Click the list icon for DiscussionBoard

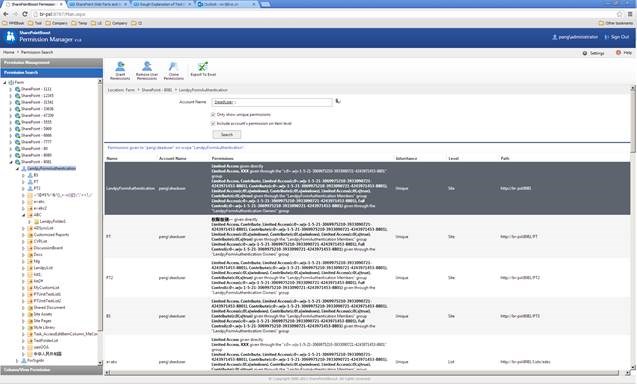tap(30, 248)
